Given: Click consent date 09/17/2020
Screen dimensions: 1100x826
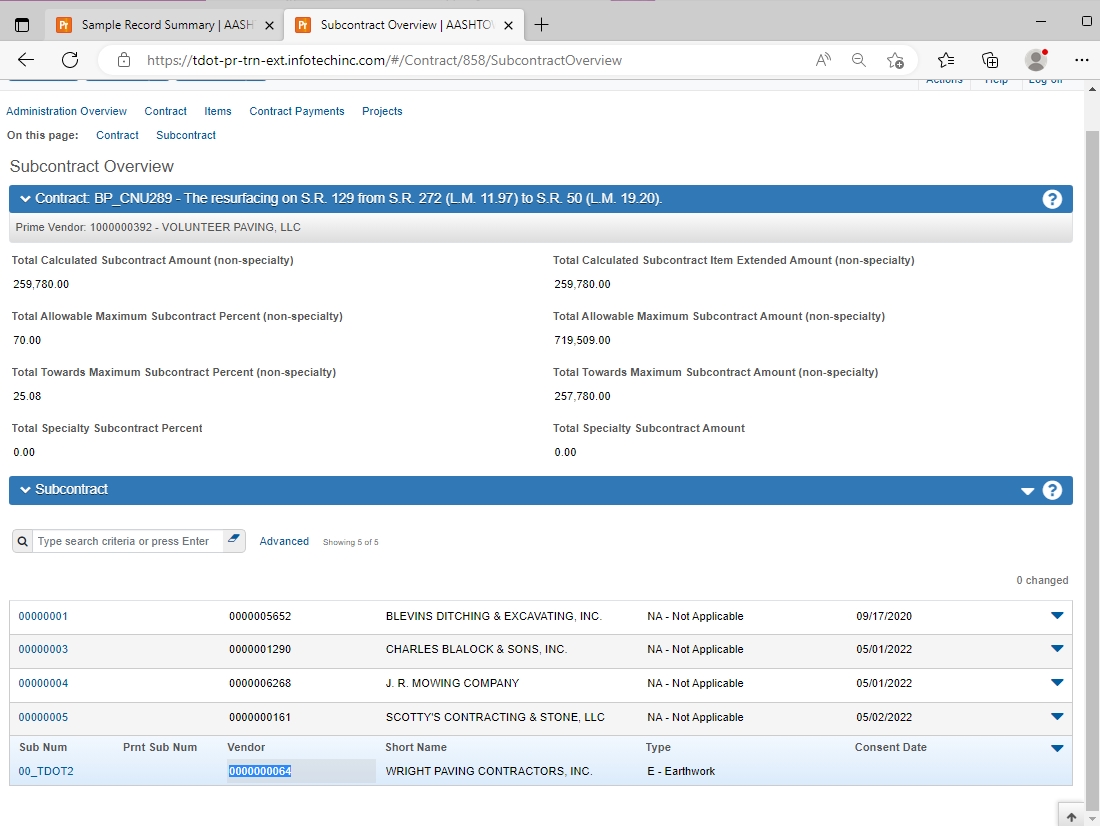Looking at the screenshot, I should click(884, 616).
